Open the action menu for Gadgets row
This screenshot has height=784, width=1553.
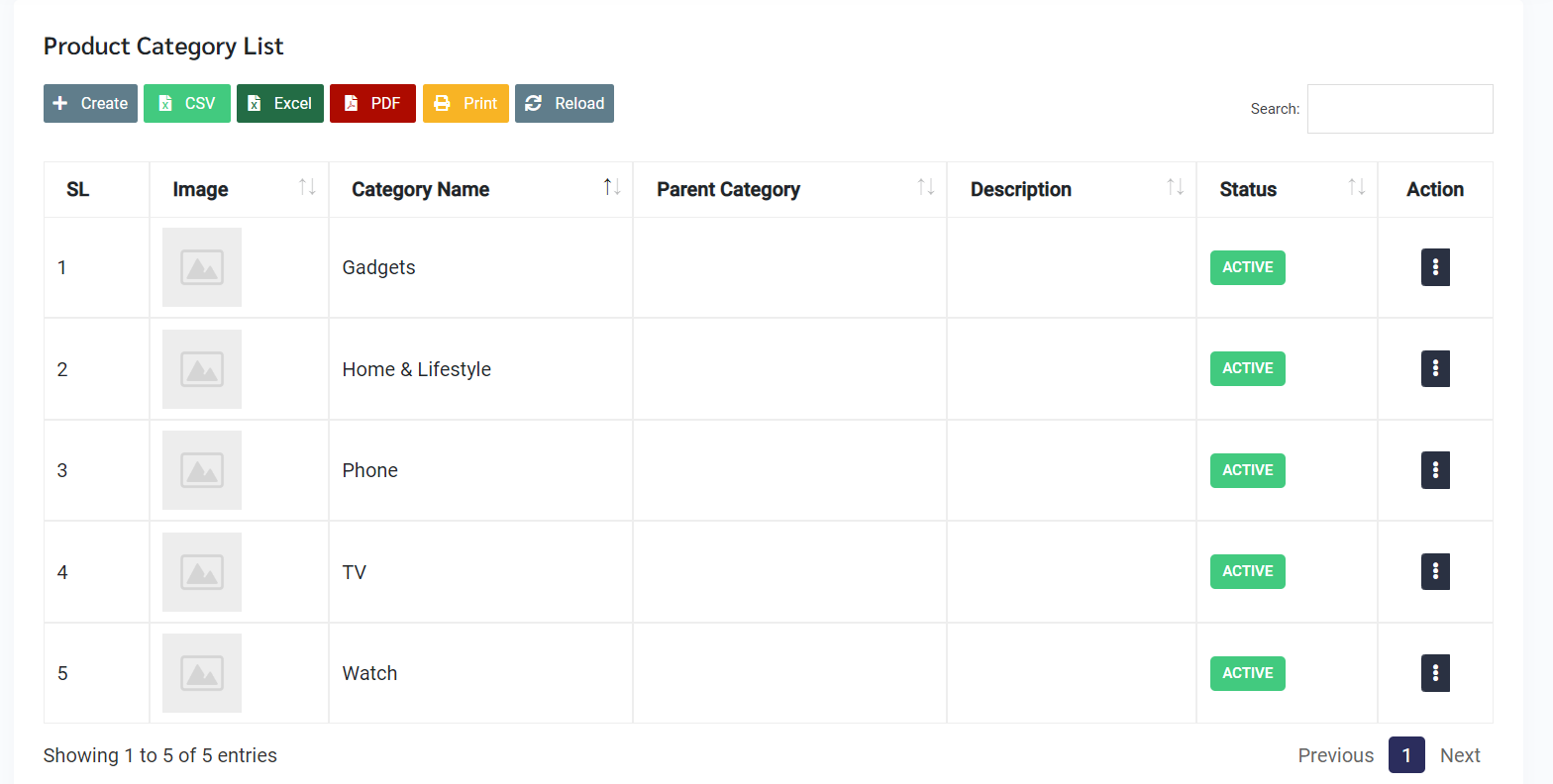[x=1435, y=267]
